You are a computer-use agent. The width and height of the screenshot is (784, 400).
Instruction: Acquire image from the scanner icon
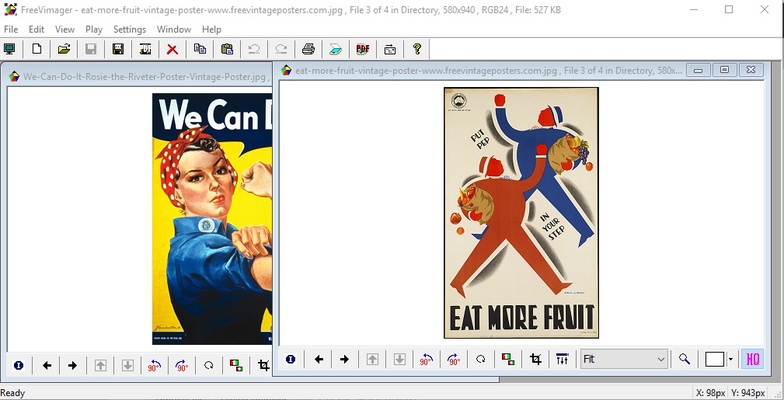point(336,49)
